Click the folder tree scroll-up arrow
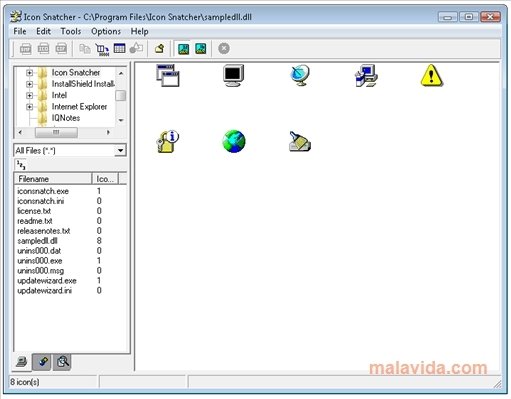This screenshot has height=399, width=511. (x=121, y=73)
